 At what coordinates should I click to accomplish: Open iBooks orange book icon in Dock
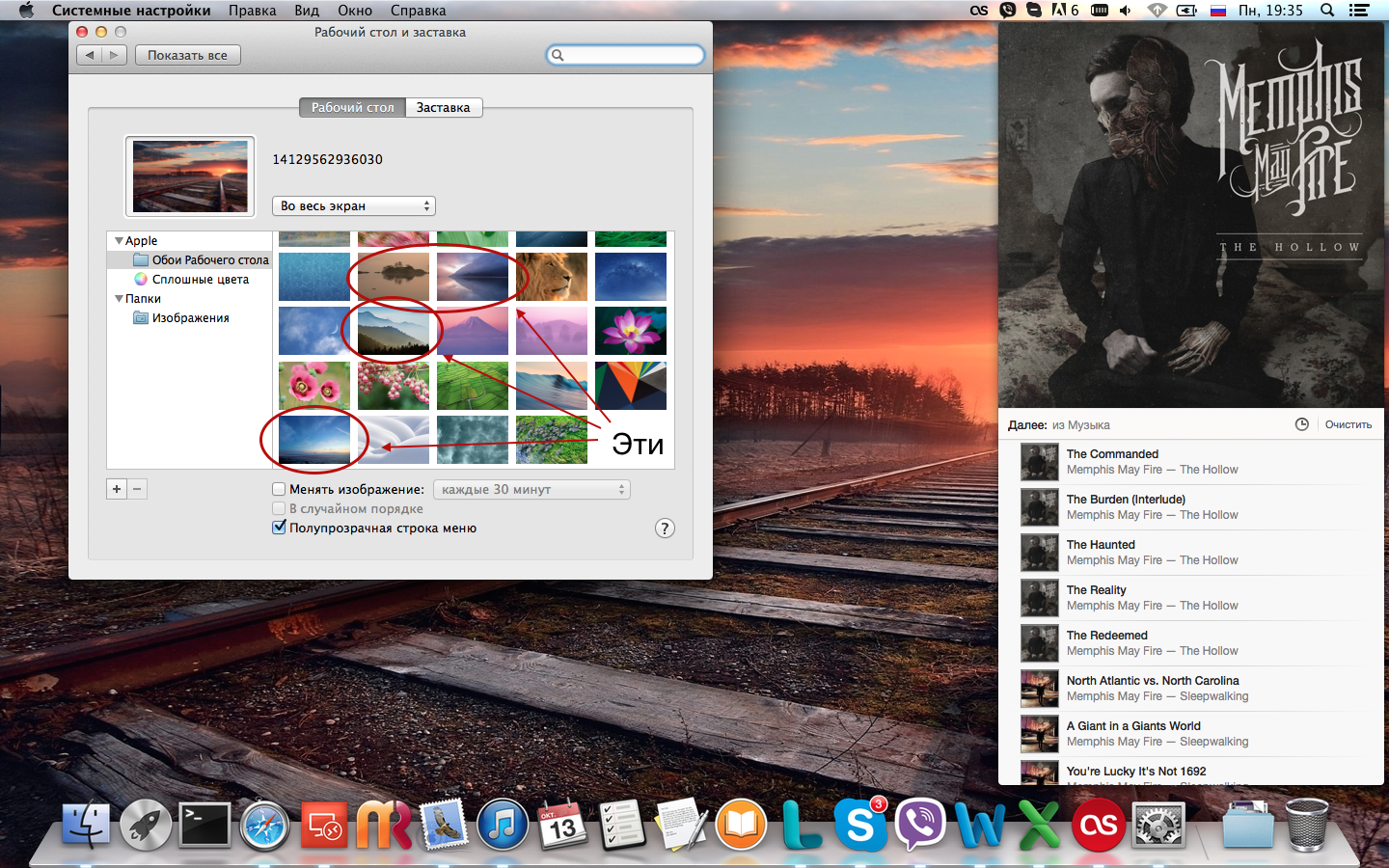point(741,826)
